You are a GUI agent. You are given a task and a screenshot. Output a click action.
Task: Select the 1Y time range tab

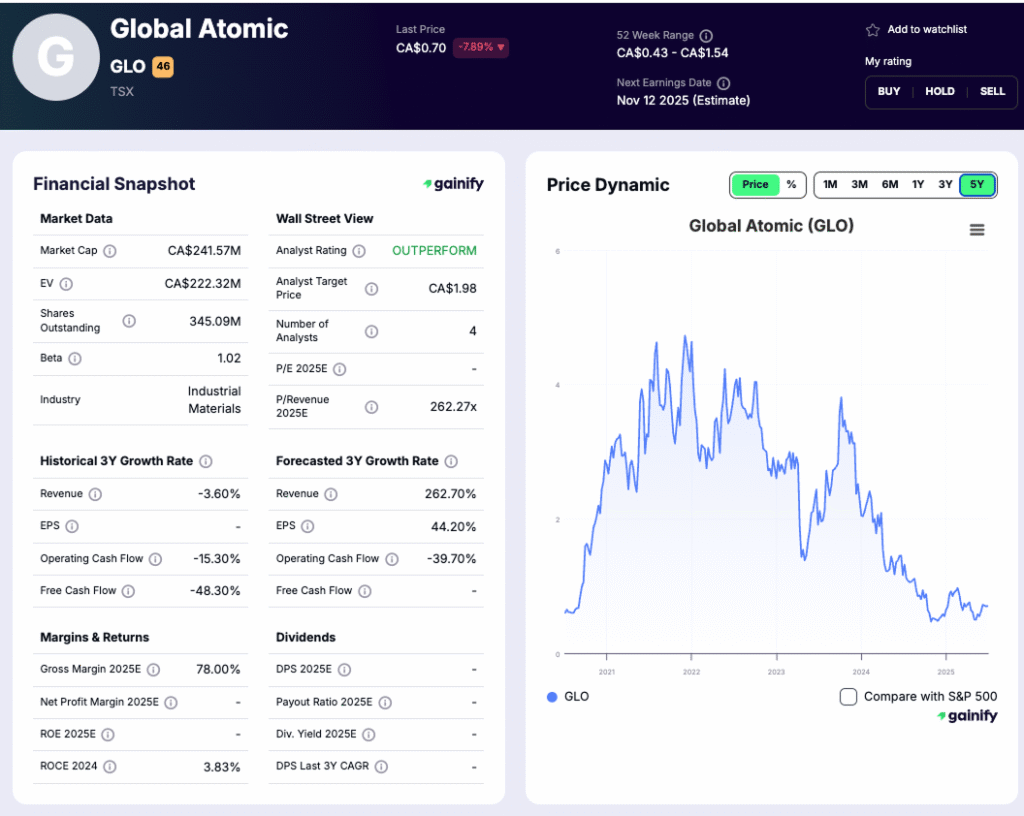[918, 185]
